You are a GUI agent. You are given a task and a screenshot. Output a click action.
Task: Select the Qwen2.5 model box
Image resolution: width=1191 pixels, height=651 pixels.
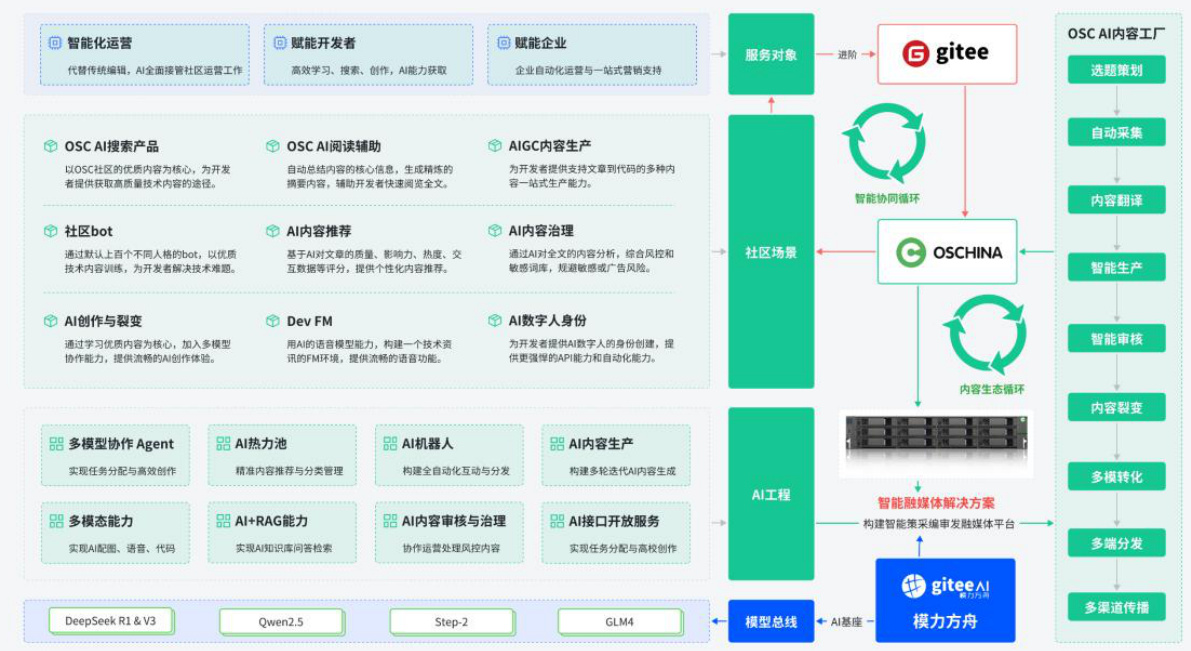coord(281,621)
